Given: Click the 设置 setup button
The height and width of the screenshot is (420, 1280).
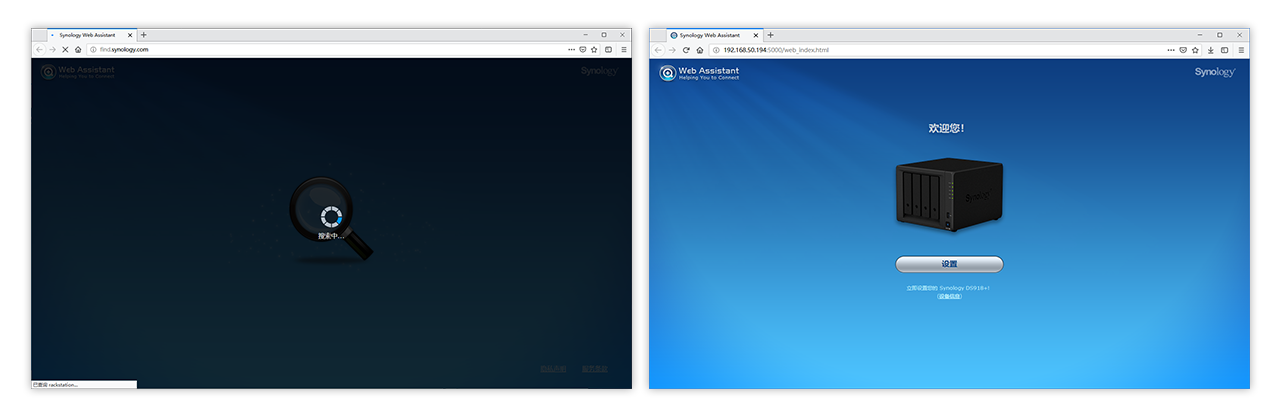Looking at the screenshot, I should click(x=949, y=264).
